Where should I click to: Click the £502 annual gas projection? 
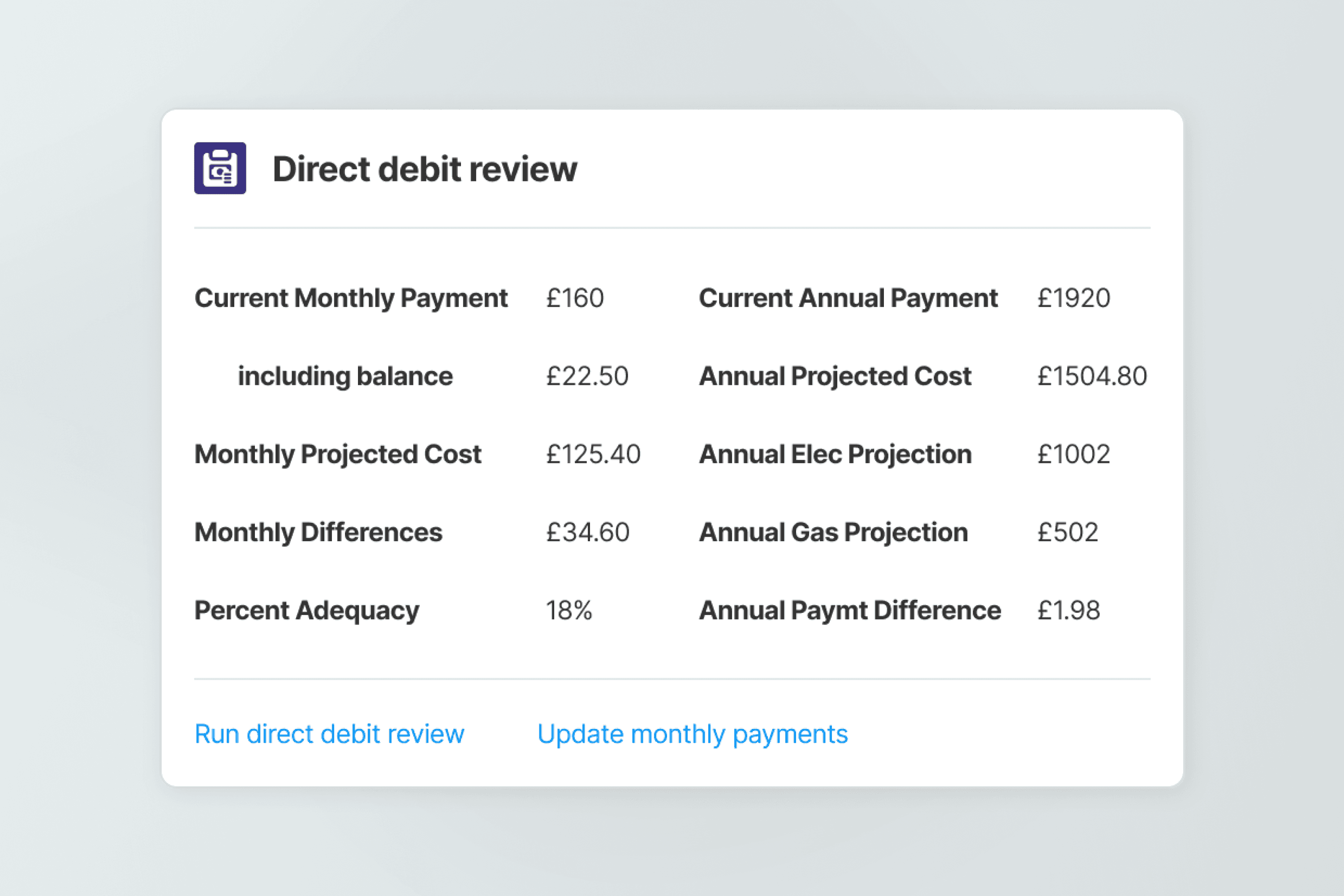tap(1068, 532)
